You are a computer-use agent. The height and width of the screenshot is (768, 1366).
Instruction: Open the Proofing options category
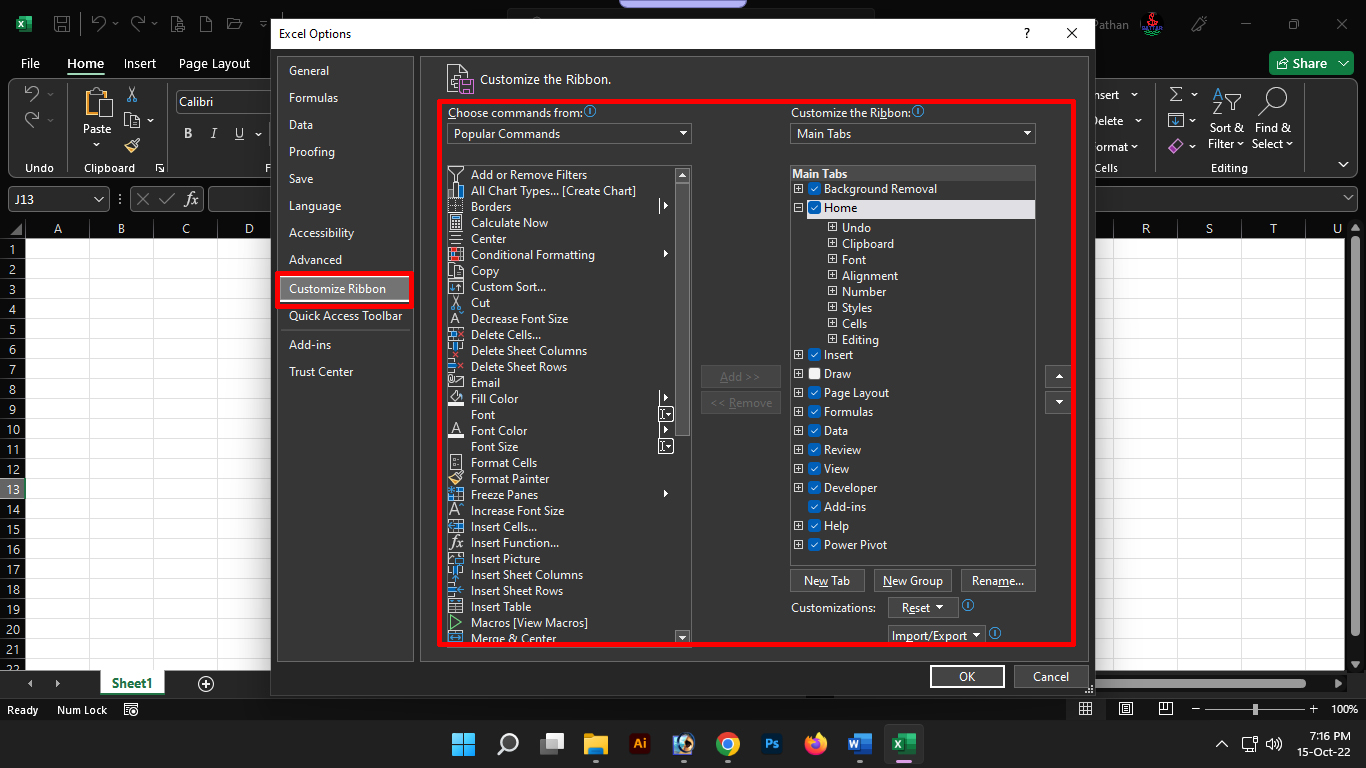click(x=312, y=152)
